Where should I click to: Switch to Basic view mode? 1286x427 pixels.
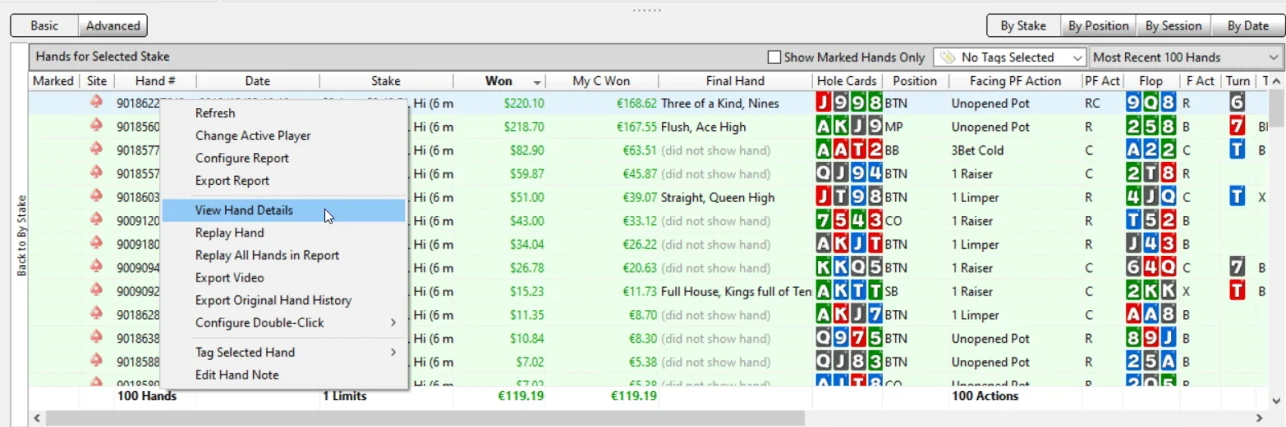44,26
